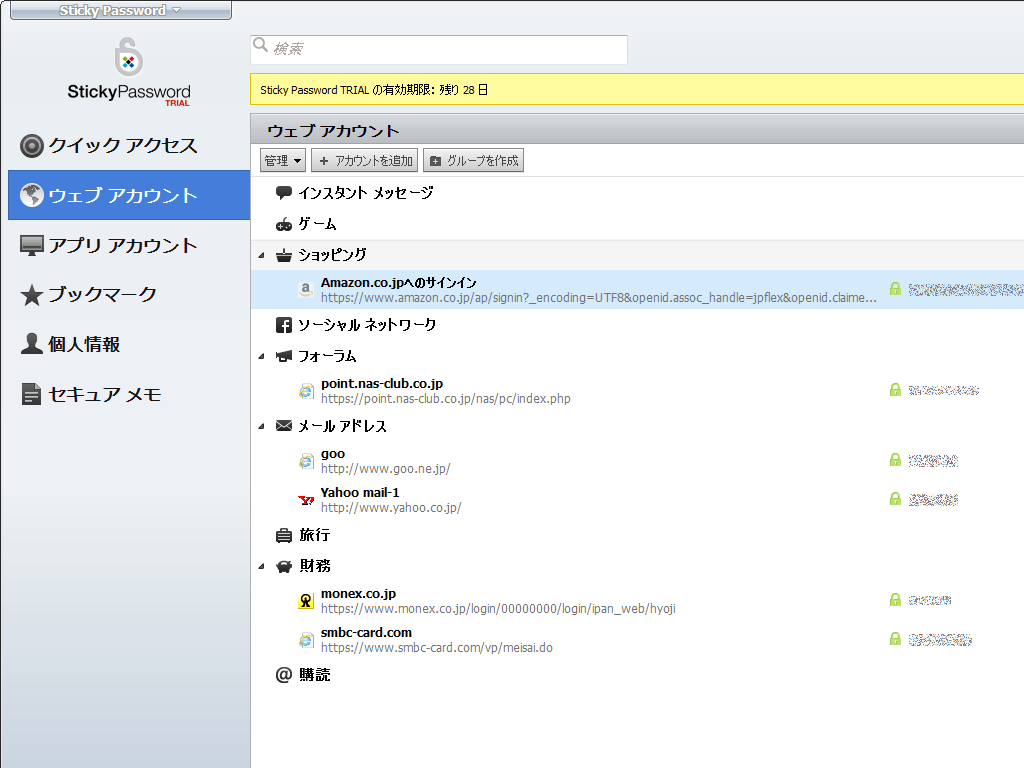Collapse the フォーラム group arrow

click(x=261, y=357)
